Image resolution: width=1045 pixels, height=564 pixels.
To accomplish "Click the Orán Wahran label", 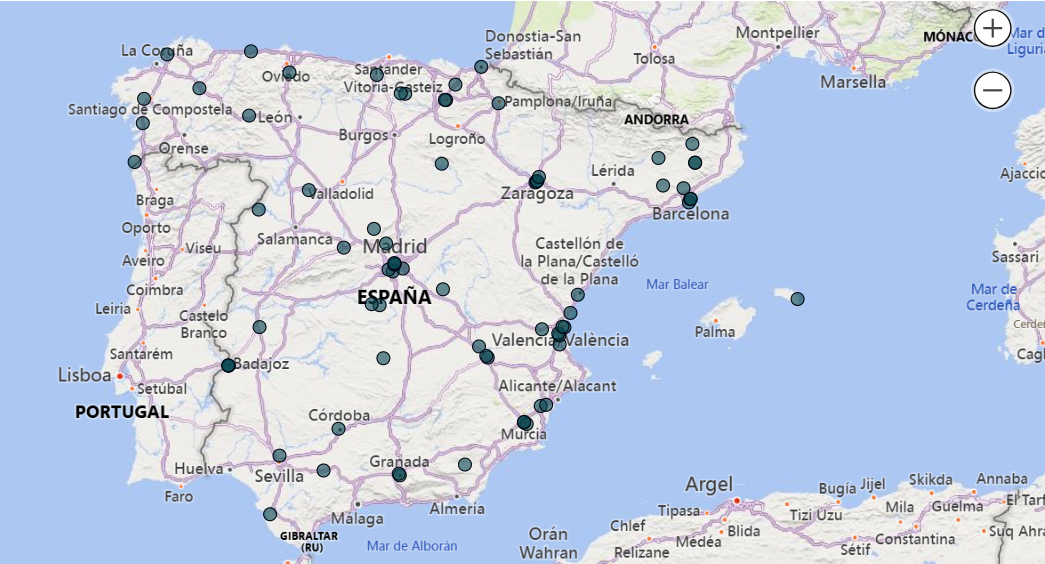I will pyautogui.click(x=548, y=543).
